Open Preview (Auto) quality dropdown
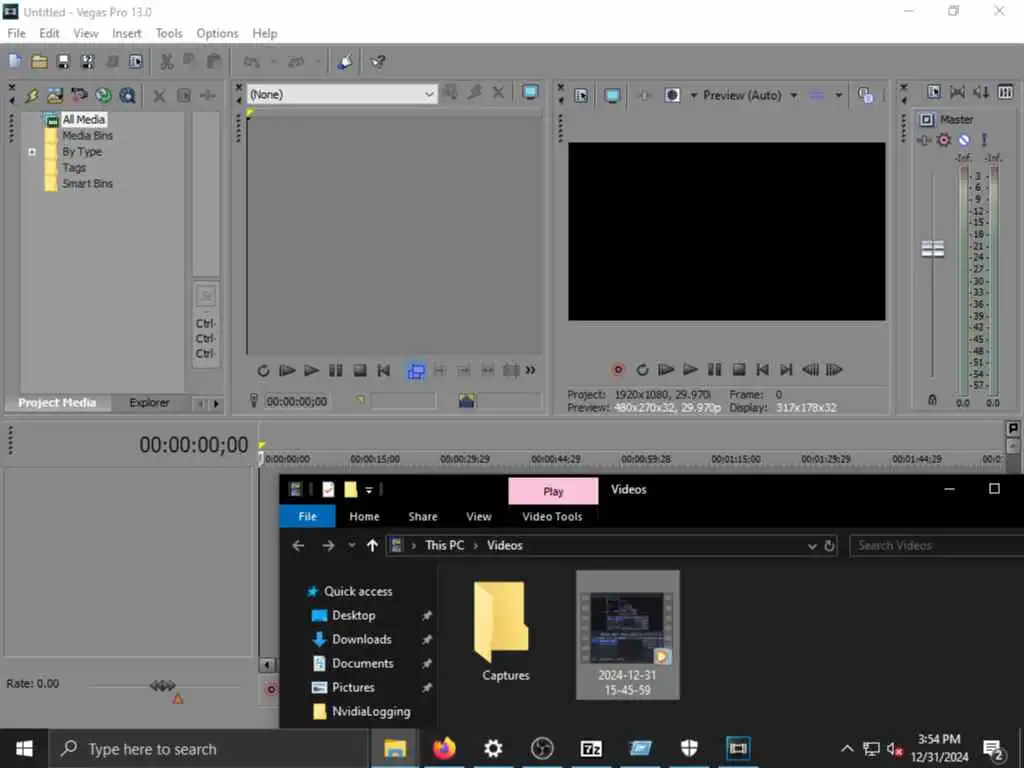 coord(794,95)
